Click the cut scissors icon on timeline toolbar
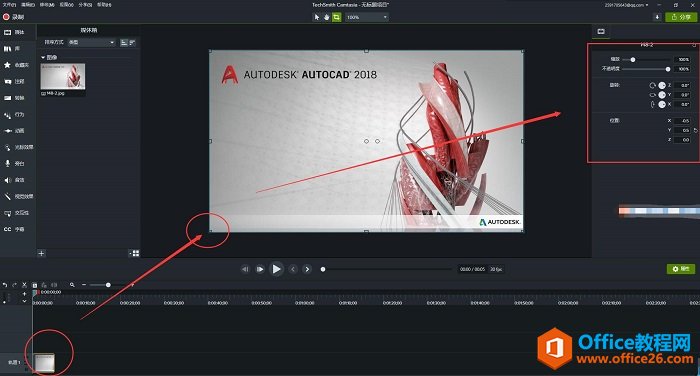Screen dimensions: 700x376 [x=25, y=284]
